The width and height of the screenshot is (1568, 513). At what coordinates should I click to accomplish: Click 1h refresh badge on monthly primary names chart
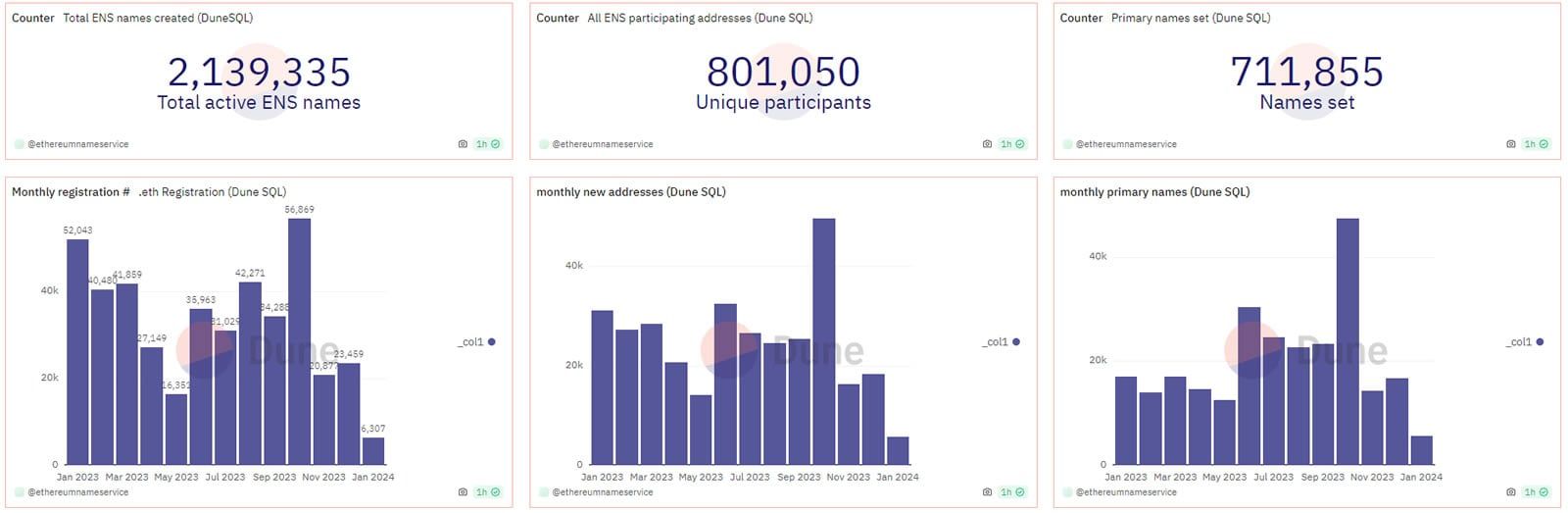1537,492
